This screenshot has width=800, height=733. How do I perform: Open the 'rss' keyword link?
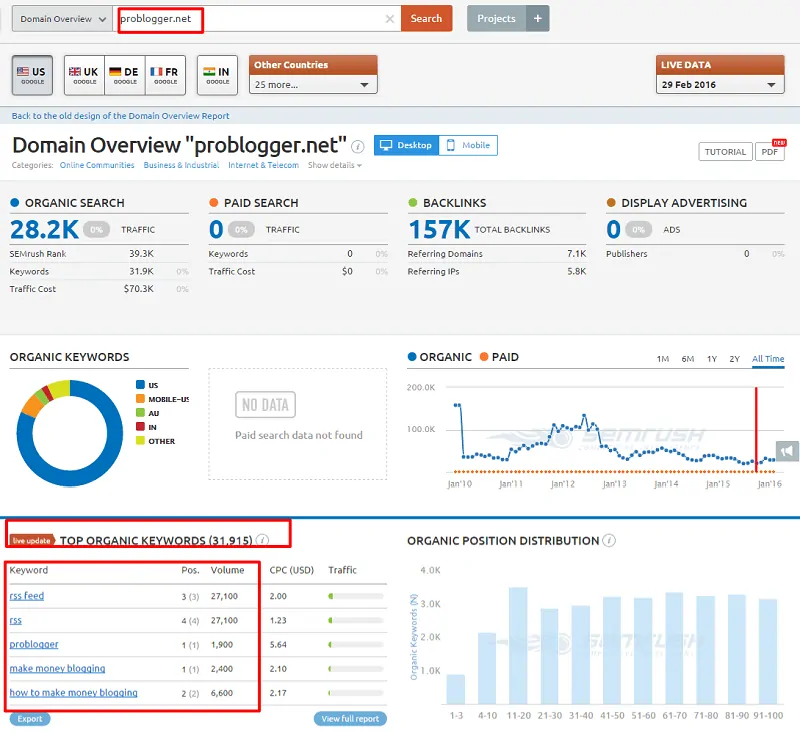[16, 620]
